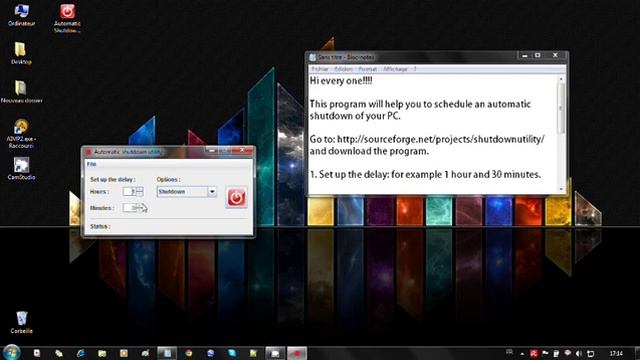Image resolution: width=640 pixels, height=360 pixels.
Task: Click the Bloc-notes scrollbar down arrow
Action: [x=561, y=189]
